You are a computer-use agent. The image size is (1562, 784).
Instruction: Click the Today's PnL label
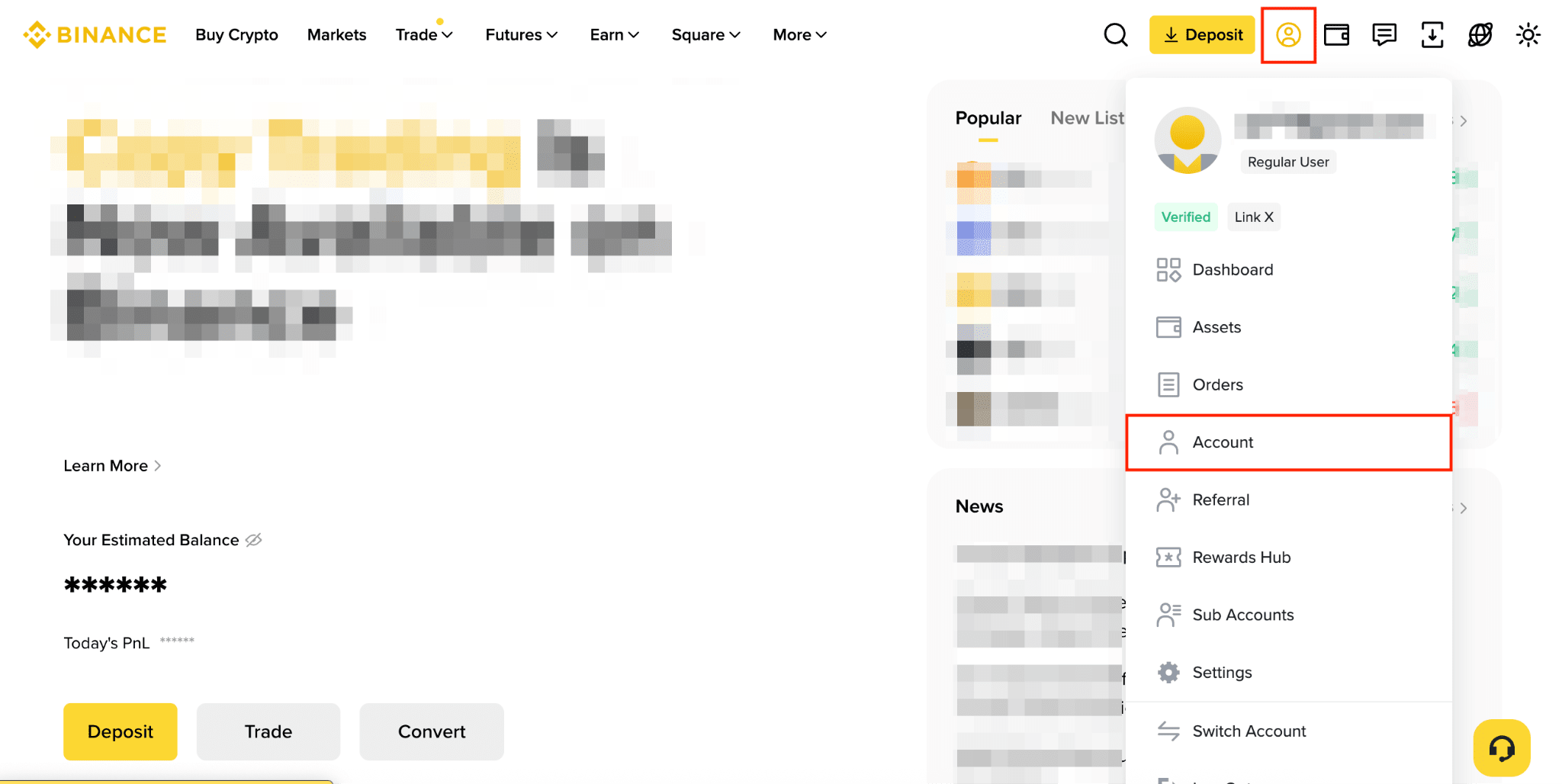pyautogui.click(x=107, y=643)
